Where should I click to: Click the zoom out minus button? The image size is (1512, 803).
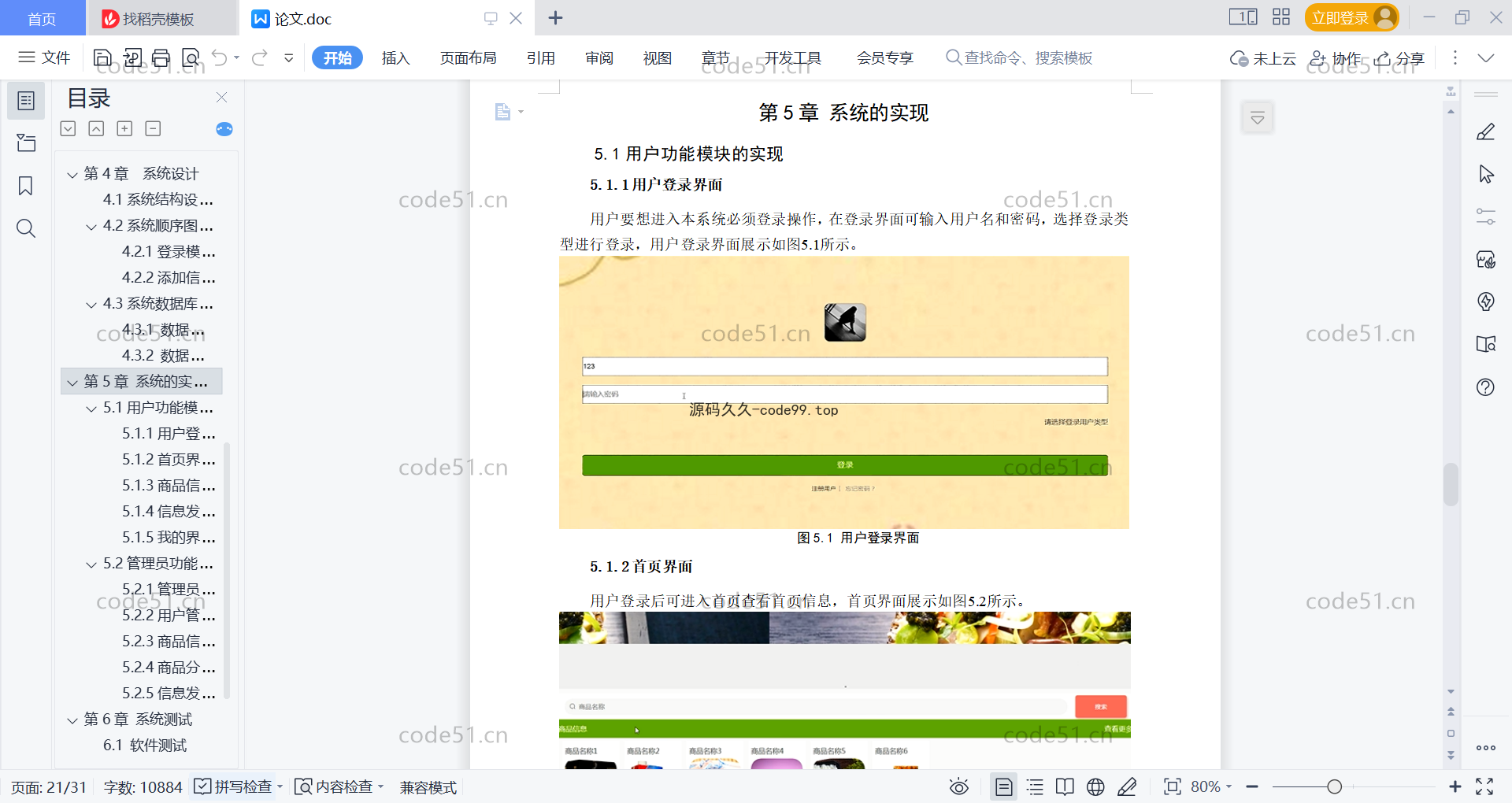(1252, 786)
